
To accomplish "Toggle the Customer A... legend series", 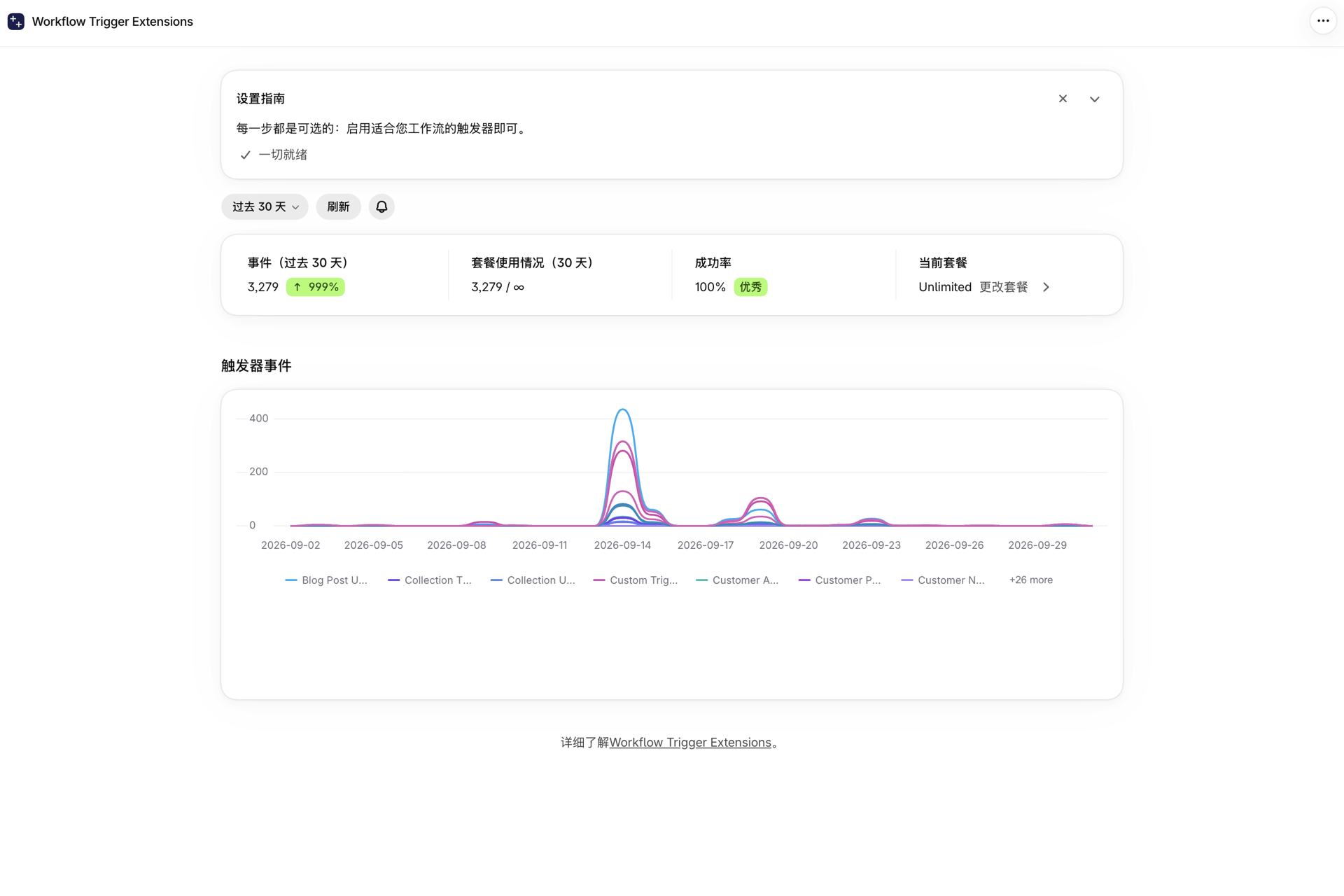I will click(737, 580).
